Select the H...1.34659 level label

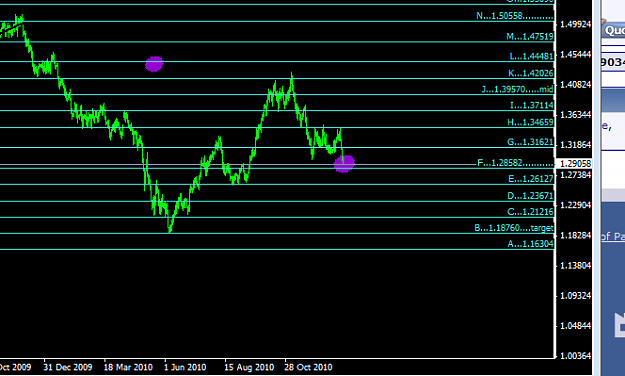530,122
